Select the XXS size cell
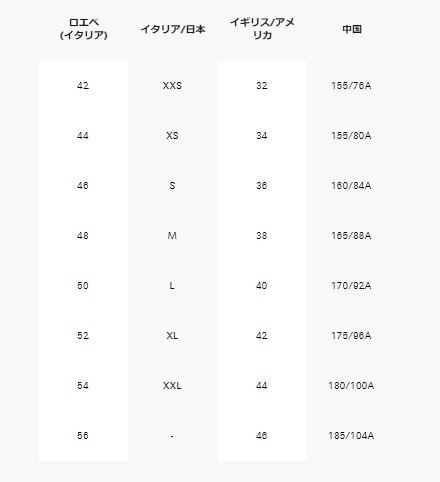Viewport: 440px width, 482px height. (172, 86)
